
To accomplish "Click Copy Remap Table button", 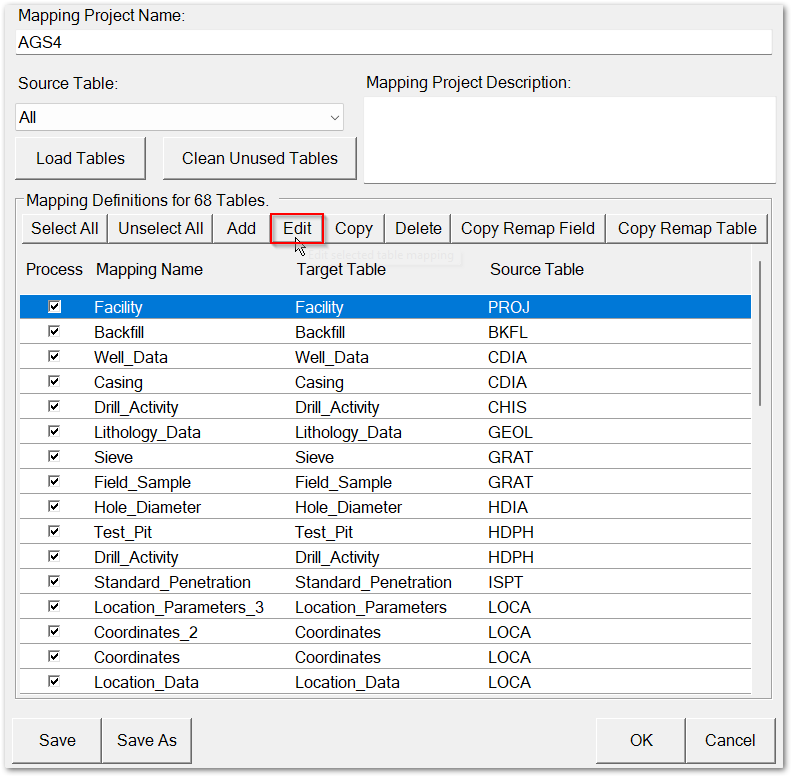I will click(687, 228).
